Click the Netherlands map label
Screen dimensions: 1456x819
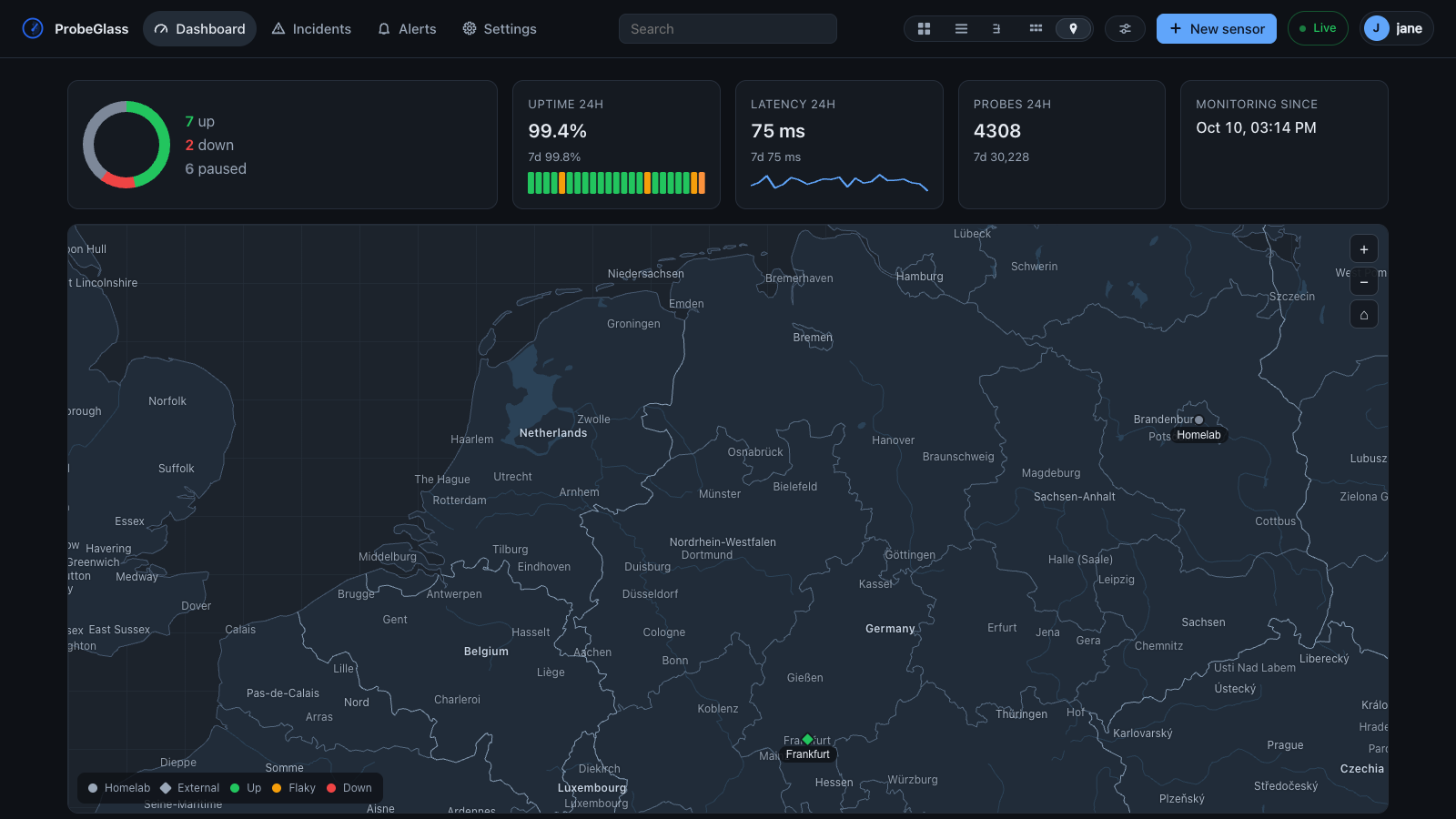553,433
